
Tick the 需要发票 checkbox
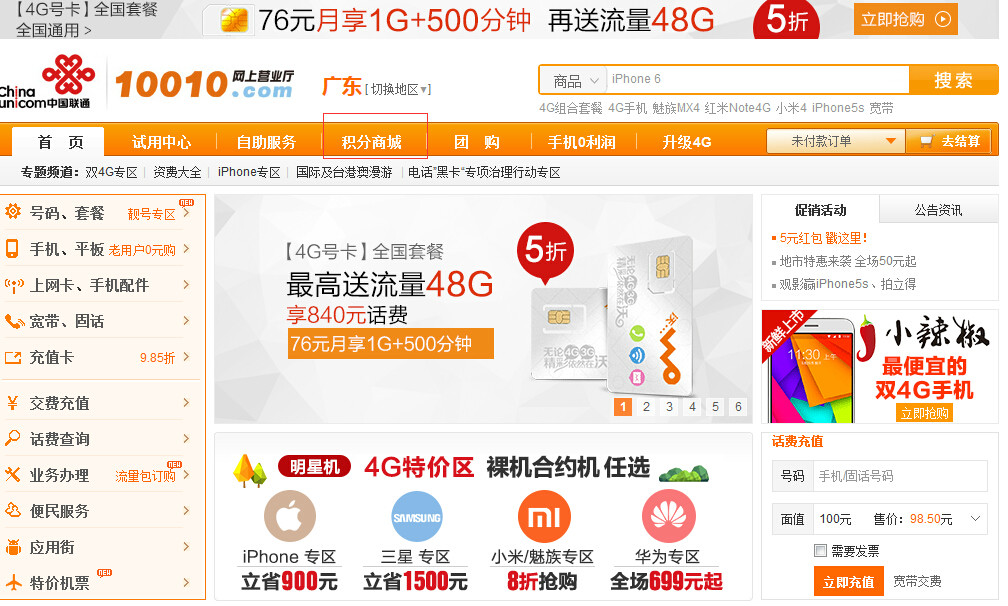pos(820,550)
